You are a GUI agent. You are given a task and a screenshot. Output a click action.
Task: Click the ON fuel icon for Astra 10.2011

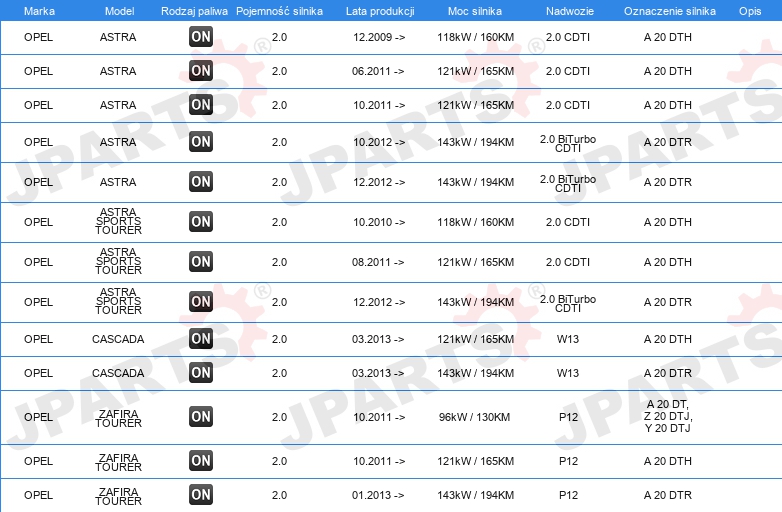[x=201, y=105]
